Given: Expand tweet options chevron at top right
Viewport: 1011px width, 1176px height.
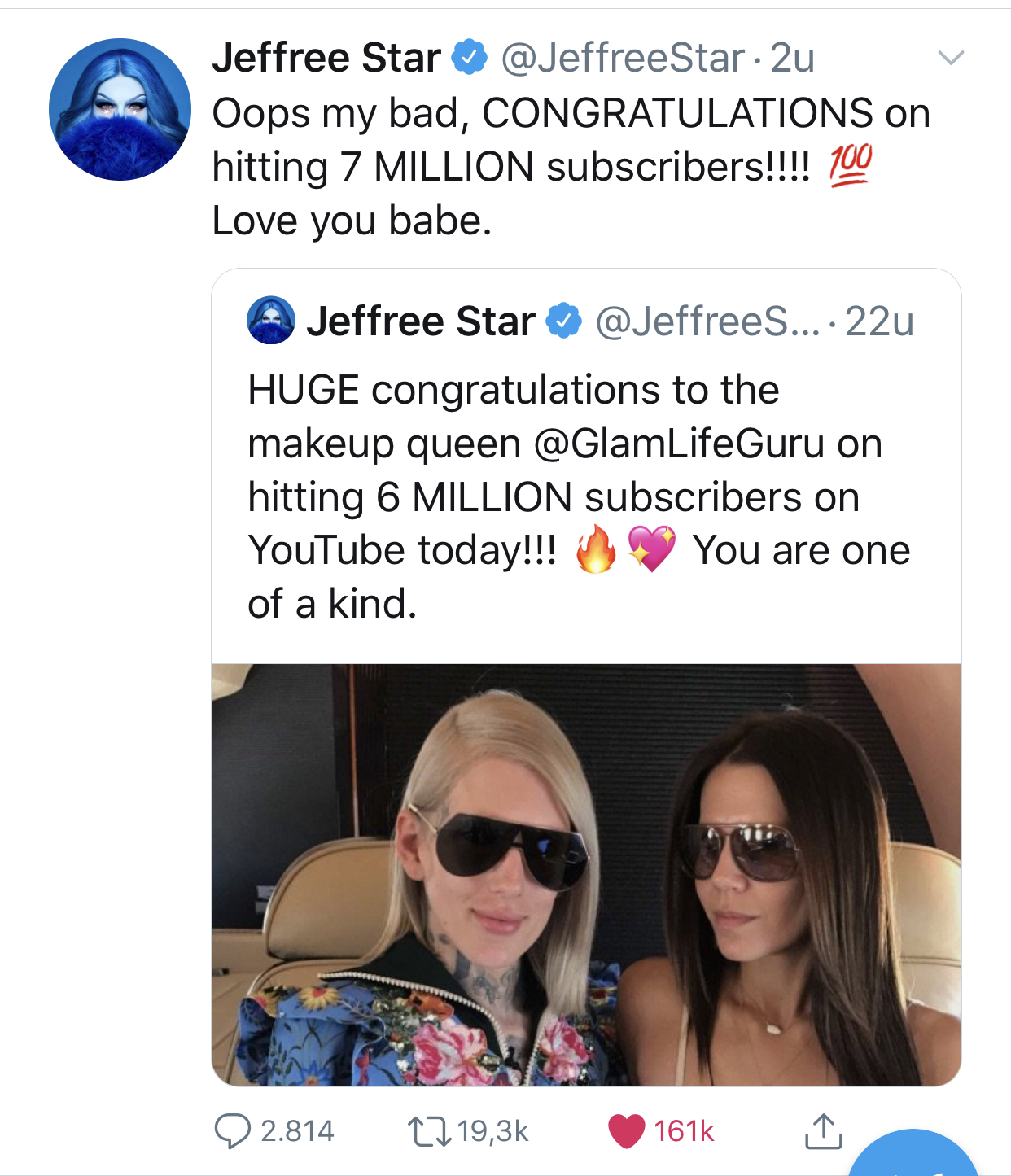Looking at the screenshot, I should (x=951, y=58).
